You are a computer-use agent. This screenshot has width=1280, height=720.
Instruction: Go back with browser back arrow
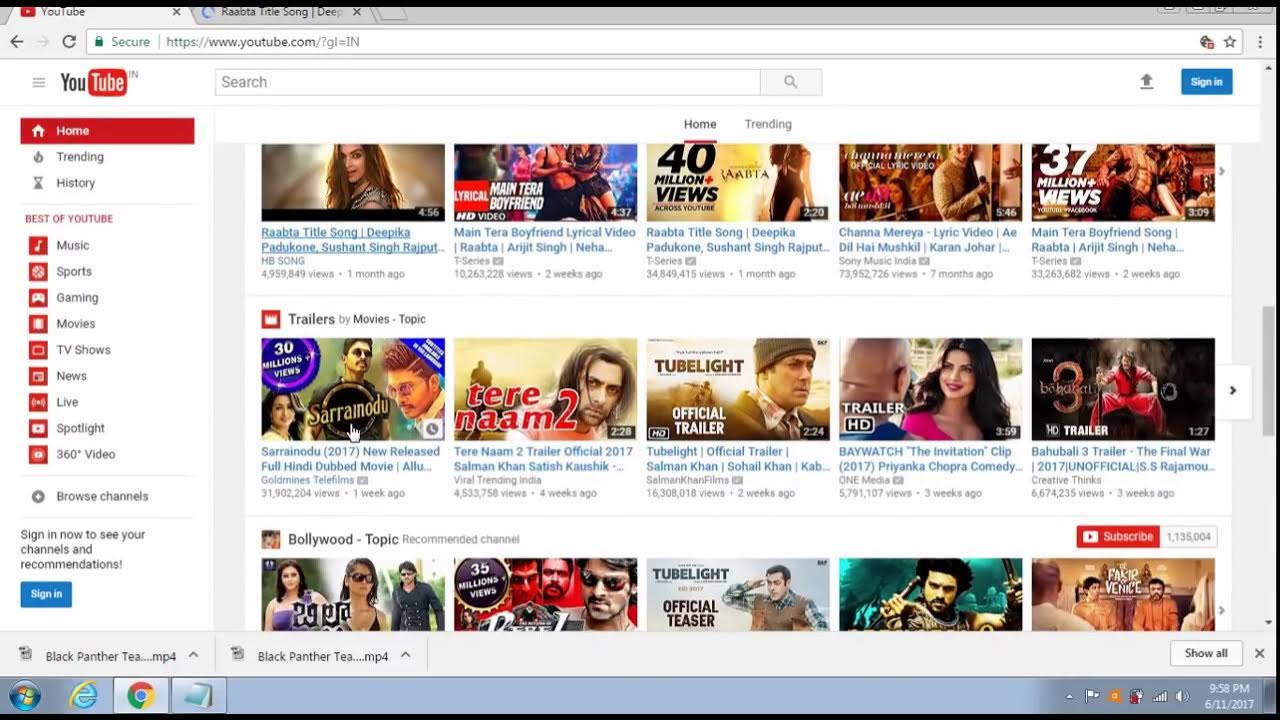16,42
